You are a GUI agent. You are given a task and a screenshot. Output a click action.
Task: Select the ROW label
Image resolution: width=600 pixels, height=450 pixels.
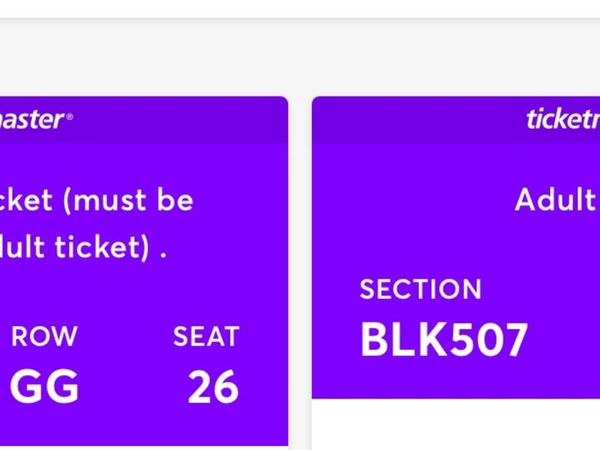coord(44,337)
